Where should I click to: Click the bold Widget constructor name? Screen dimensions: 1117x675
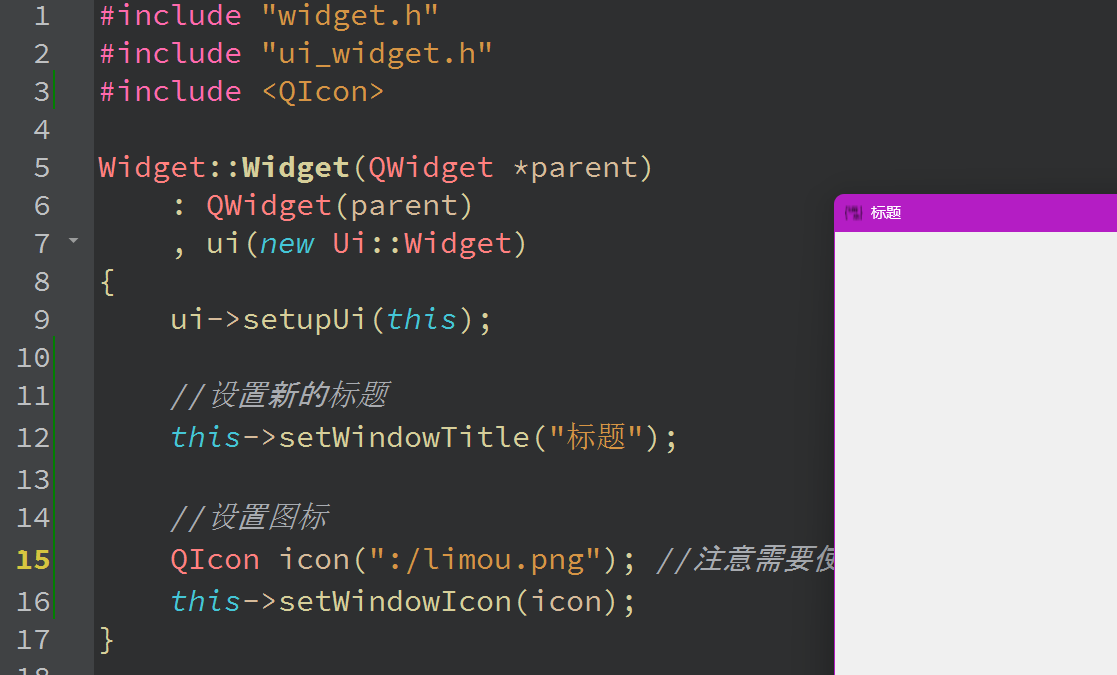click(x=295, y=168)
